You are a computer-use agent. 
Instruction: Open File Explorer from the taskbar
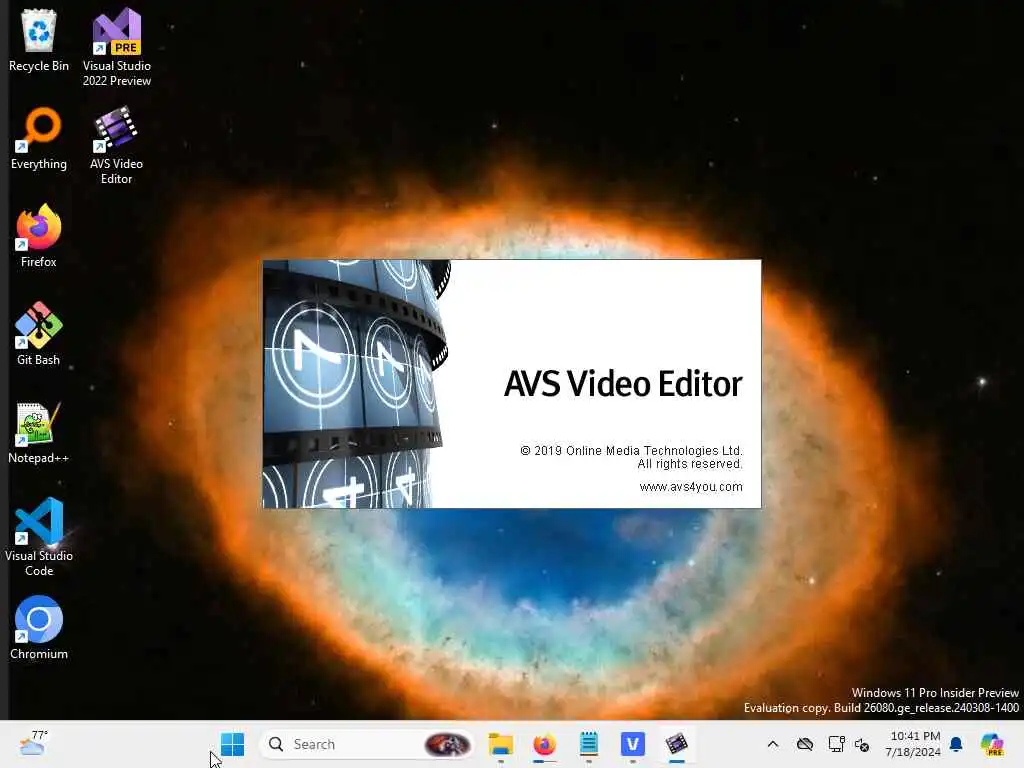pos(501,744)
